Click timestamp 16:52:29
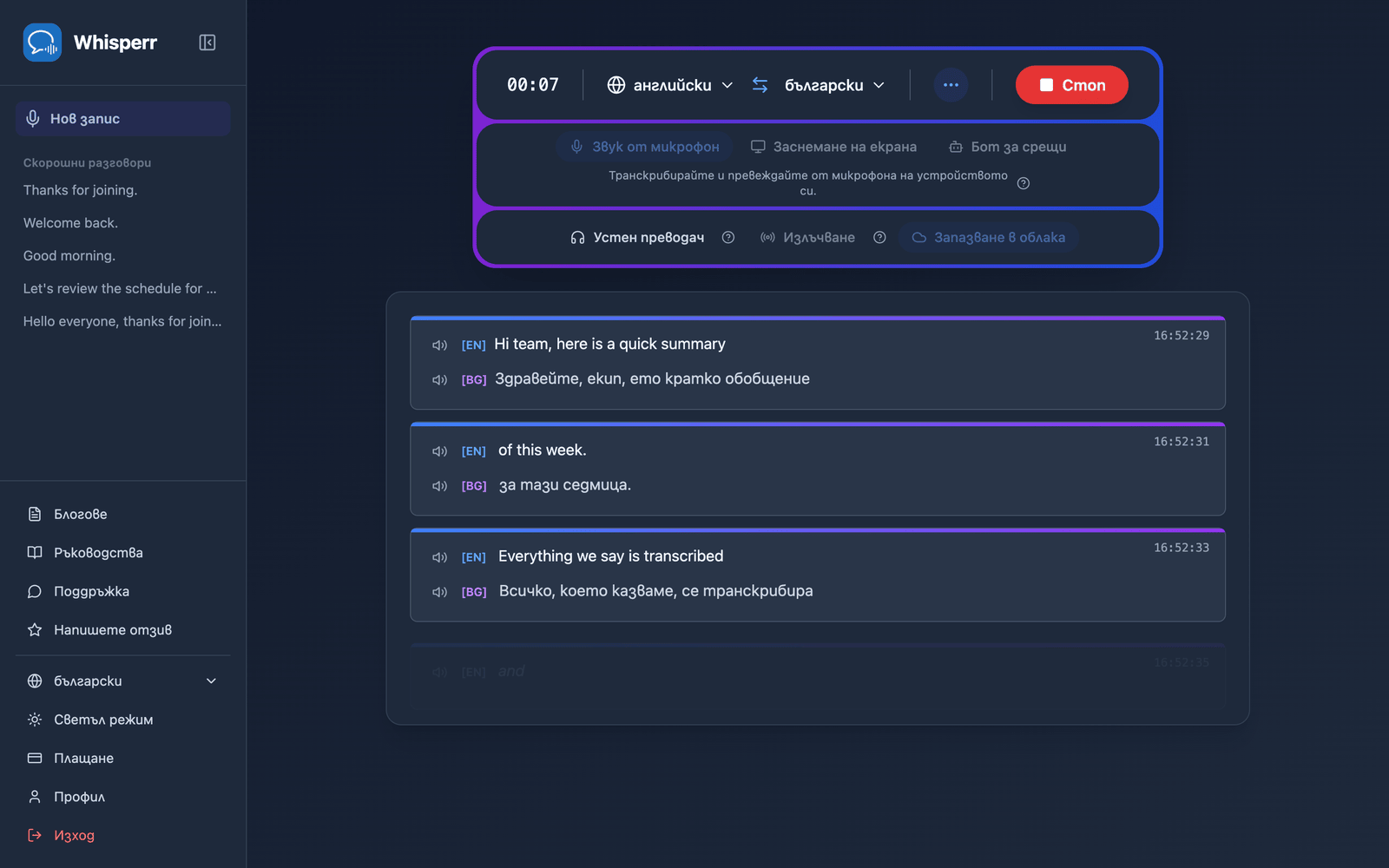Viewport: 1389px width, 868px height. coord(1181,335)
